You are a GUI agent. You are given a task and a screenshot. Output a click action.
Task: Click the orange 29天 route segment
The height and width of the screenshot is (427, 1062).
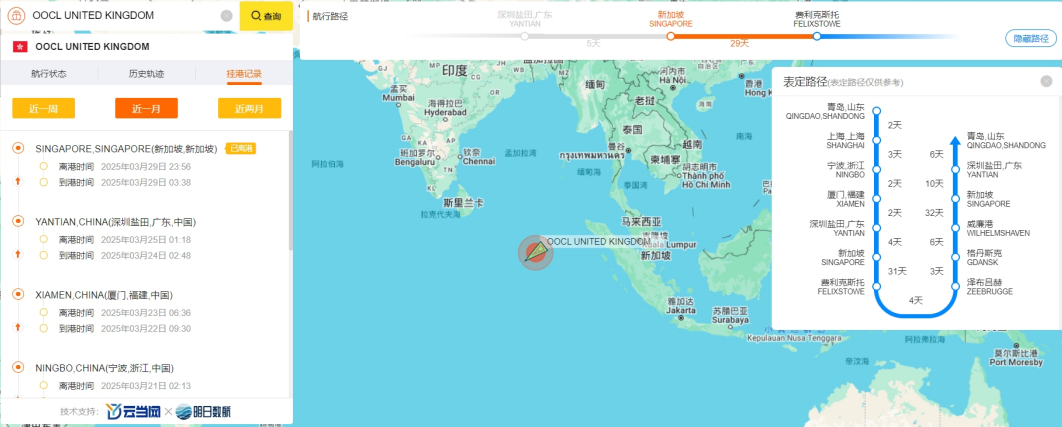coord(744,37)
